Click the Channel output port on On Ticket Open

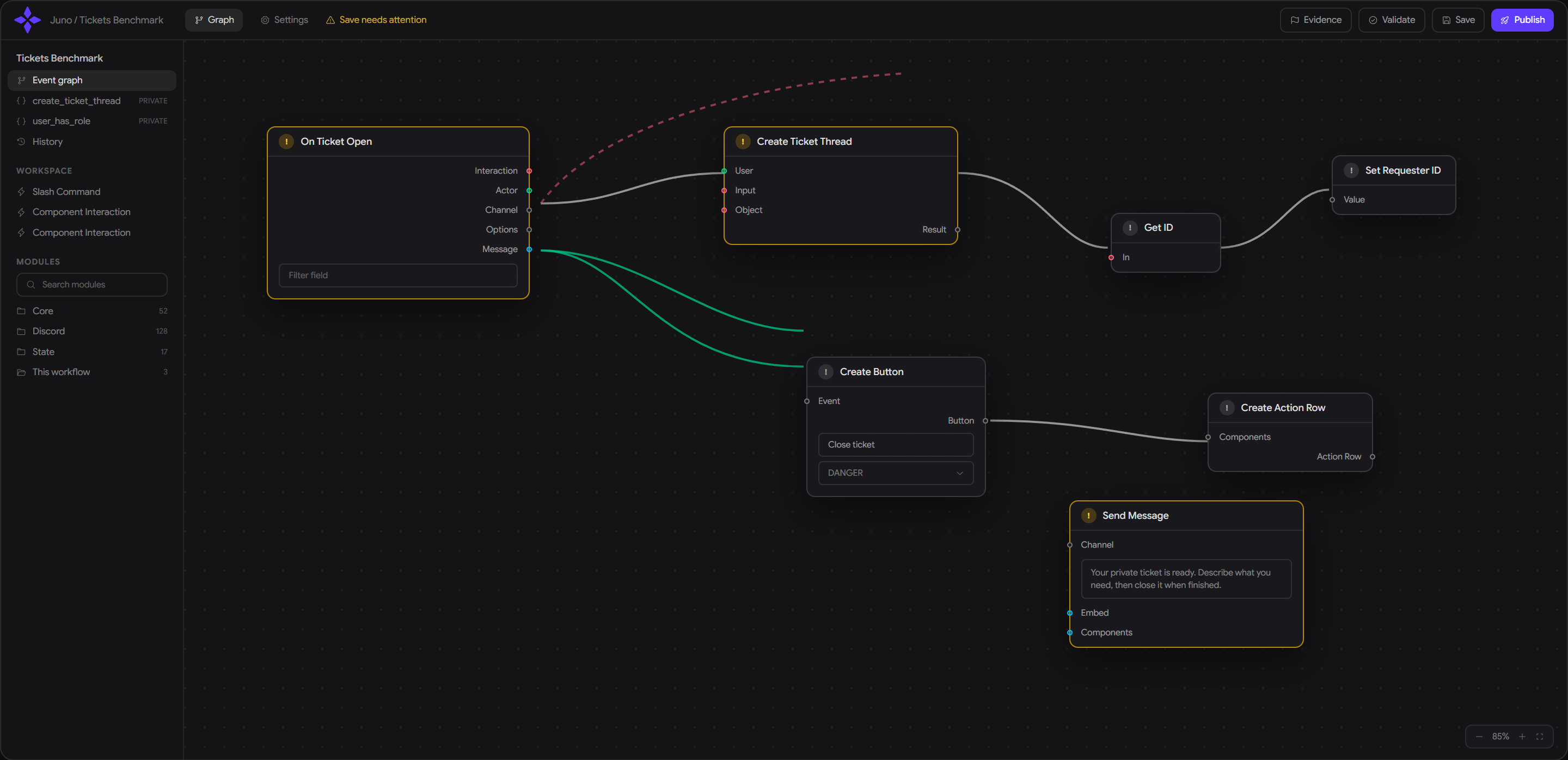(x=529, y=210)
